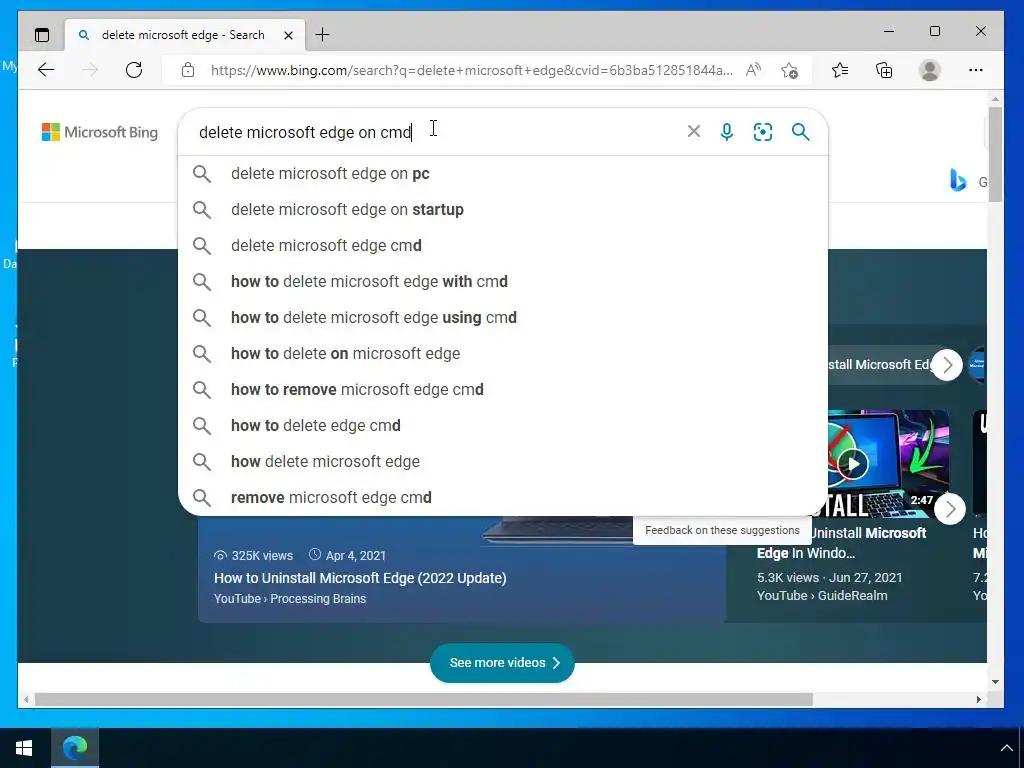The height and width of the screenshot is (768, 1024).
Task: Click the profile avatar icon
Action: pos(929,70)
